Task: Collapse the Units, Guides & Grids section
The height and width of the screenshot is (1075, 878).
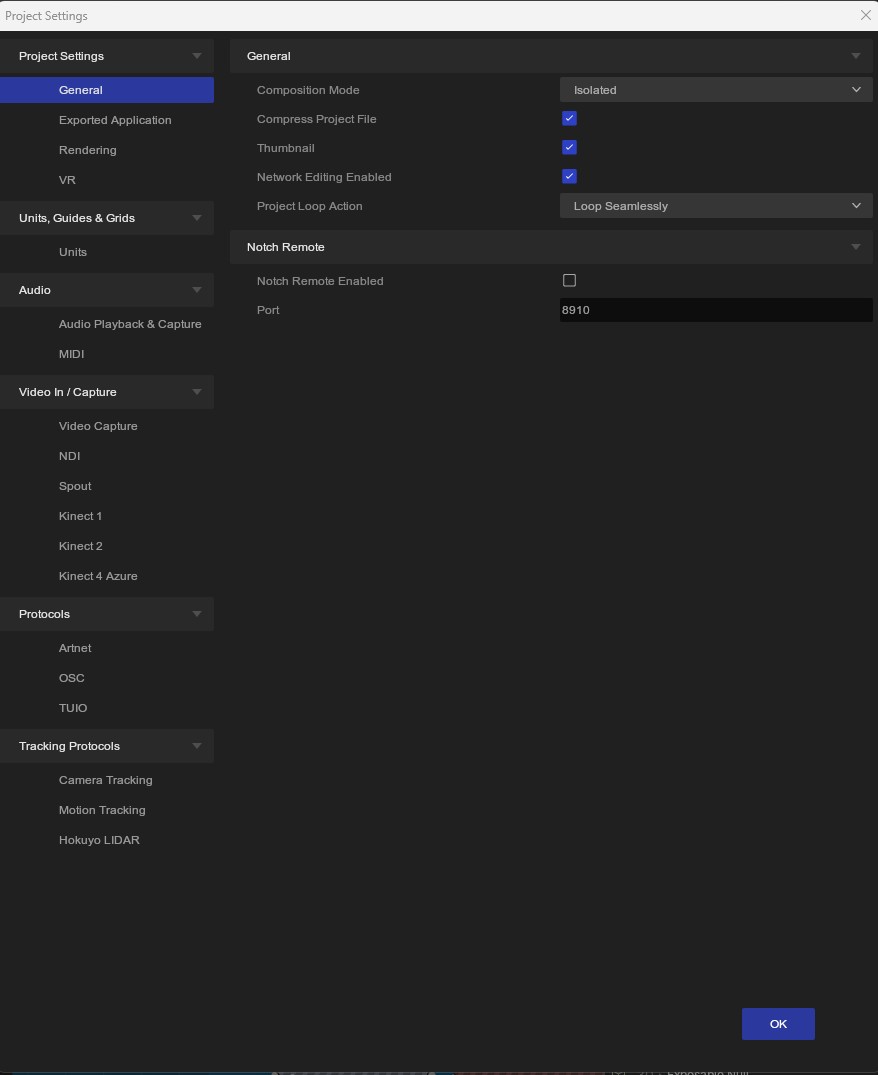Action: click(197, 218)
